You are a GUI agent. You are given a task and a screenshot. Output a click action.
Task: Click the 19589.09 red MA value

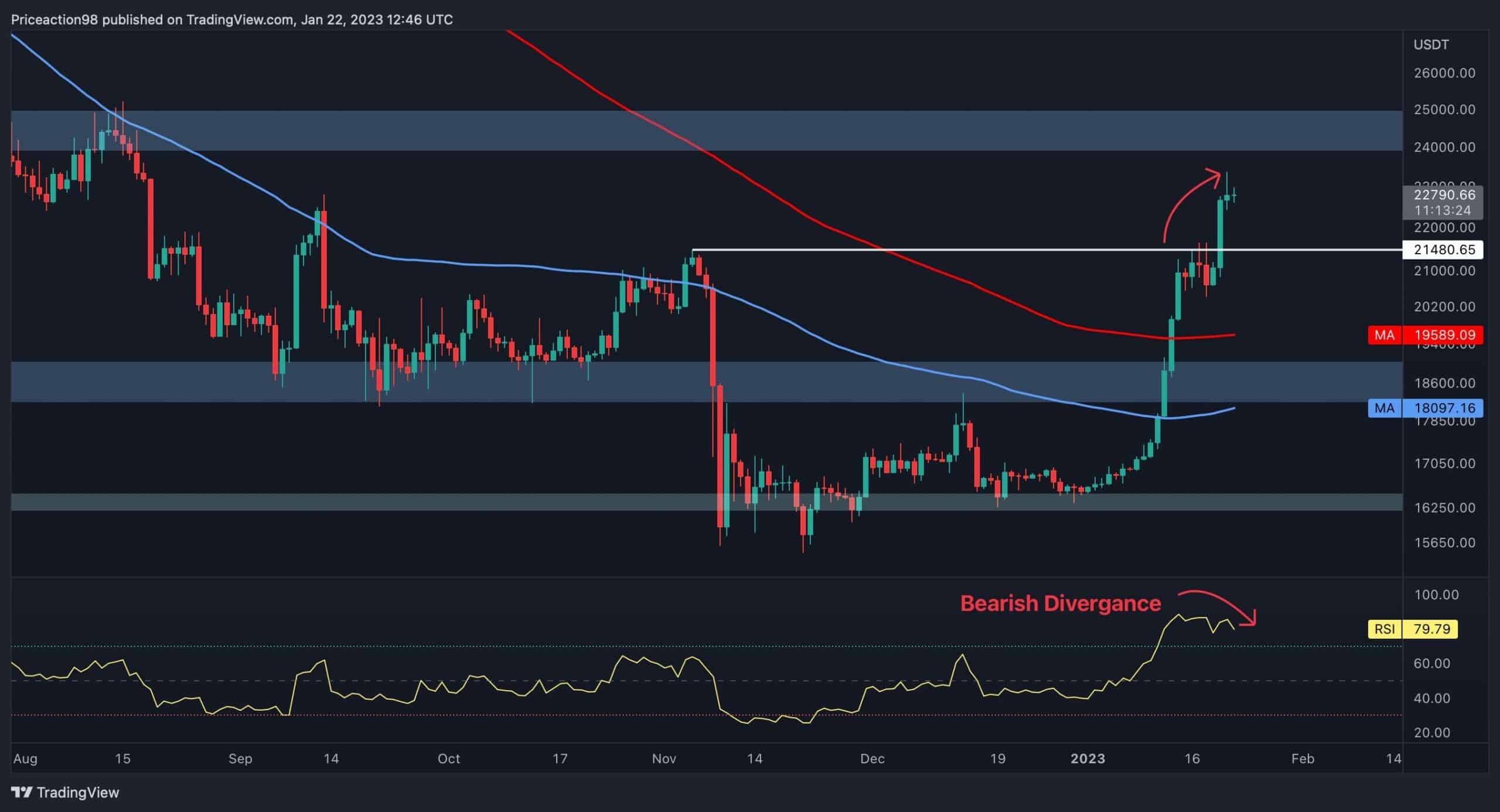(1444, 336)
